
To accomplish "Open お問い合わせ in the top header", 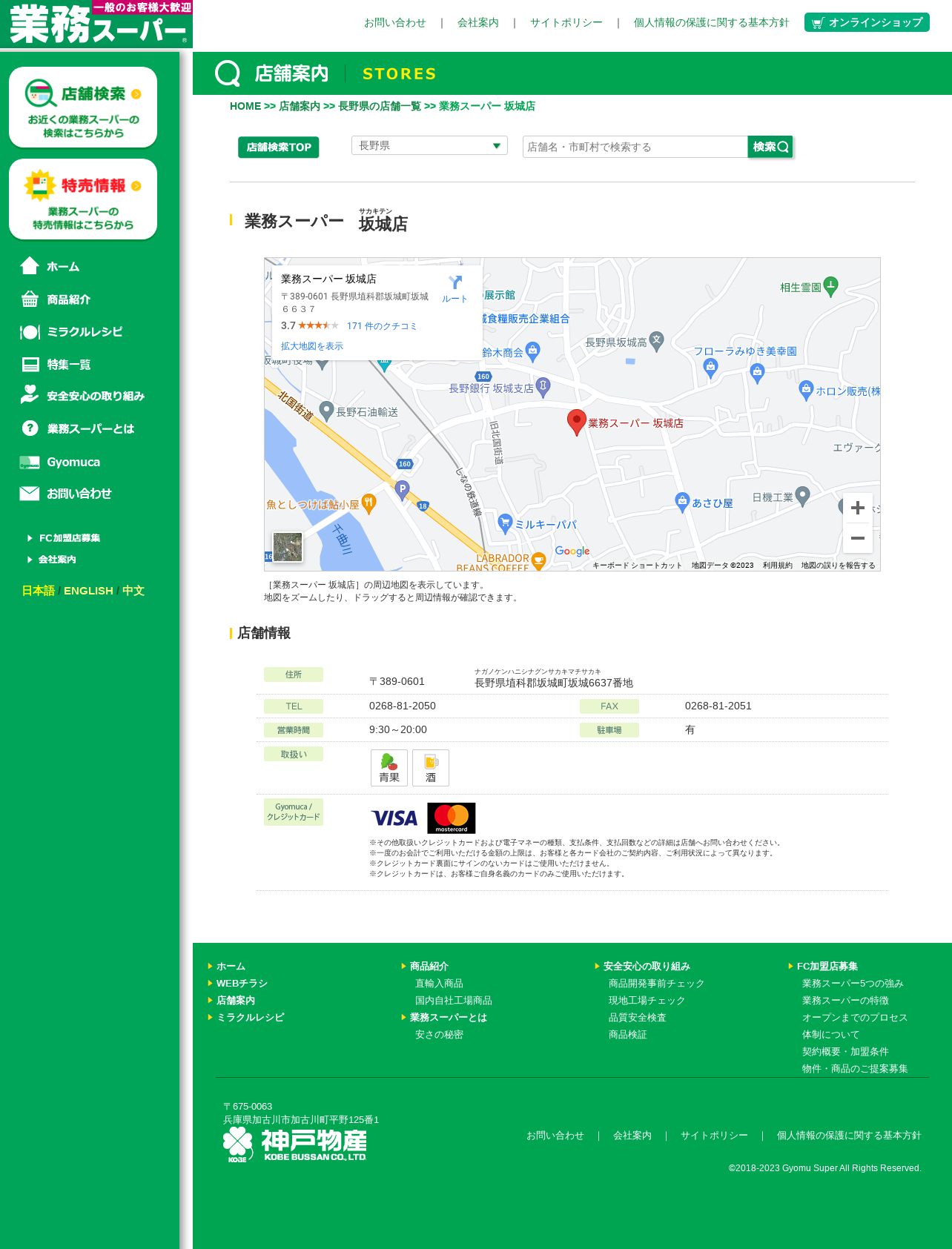I will point(395,23).
